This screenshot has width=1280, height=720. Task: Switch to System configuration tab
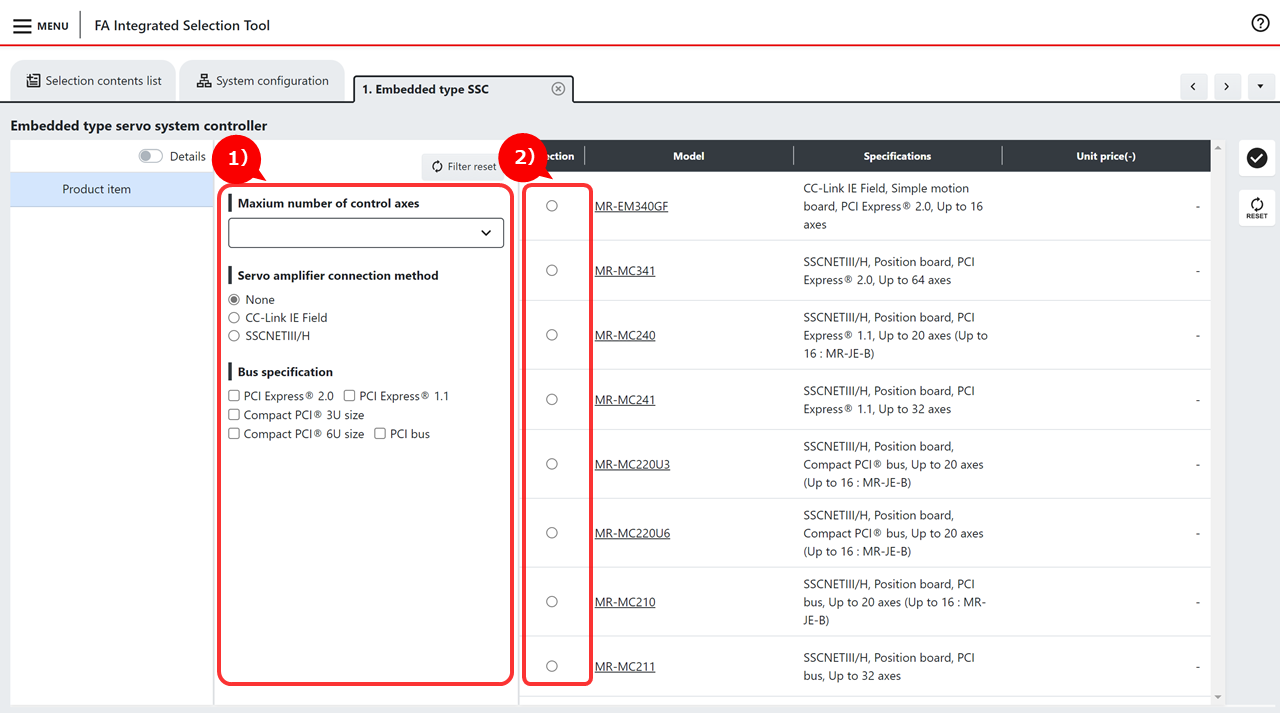pos(262,81)
